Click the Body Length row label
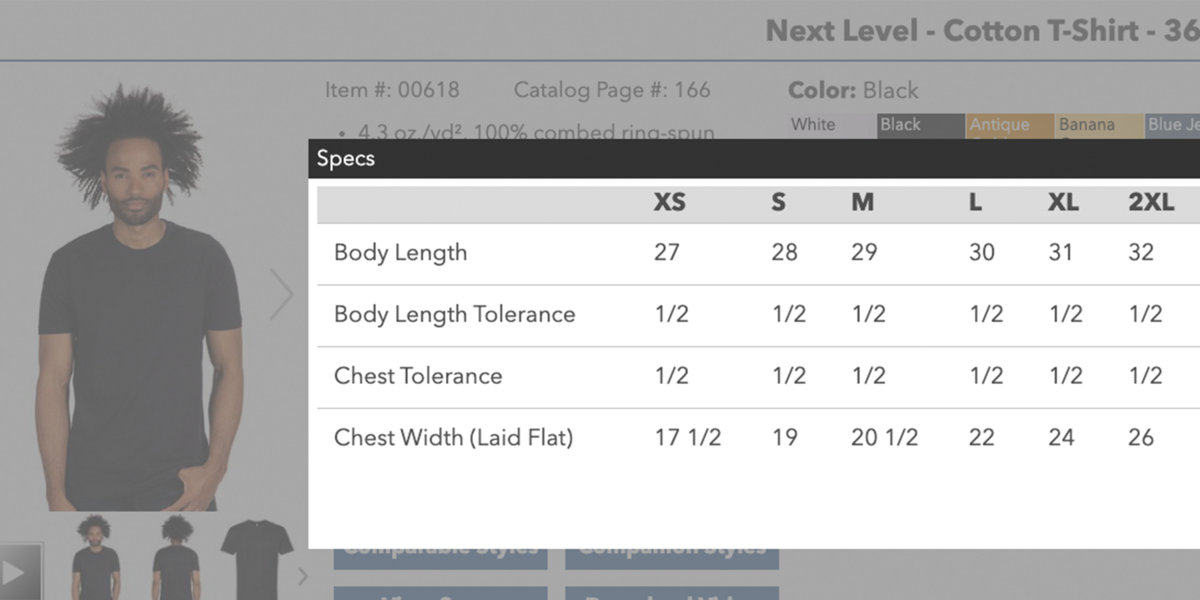 [400, 253]
